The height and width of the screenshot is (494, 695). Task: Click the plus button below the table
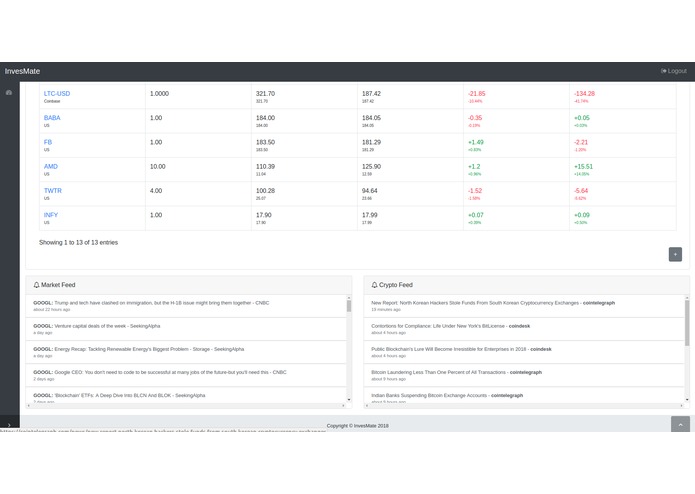click(x=675, y=254)
